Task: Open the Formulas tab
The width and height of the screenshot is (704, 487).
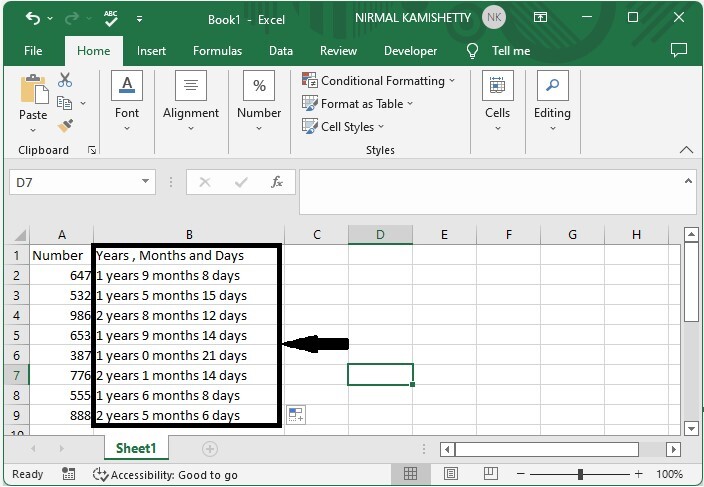Action: coord(217,51)
